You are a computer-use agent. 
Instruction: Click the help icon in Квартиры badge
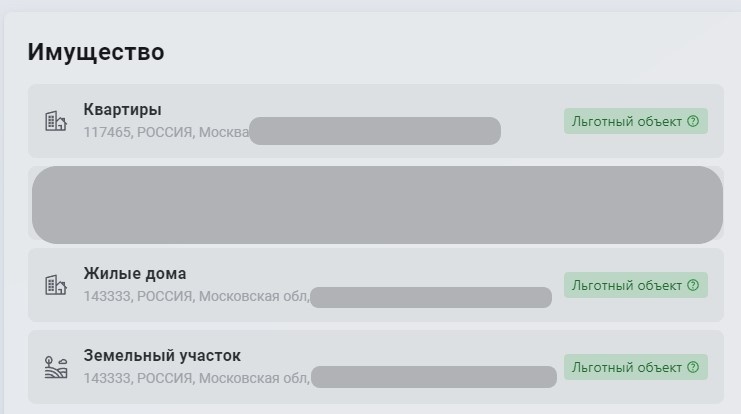tap(693, 121)
